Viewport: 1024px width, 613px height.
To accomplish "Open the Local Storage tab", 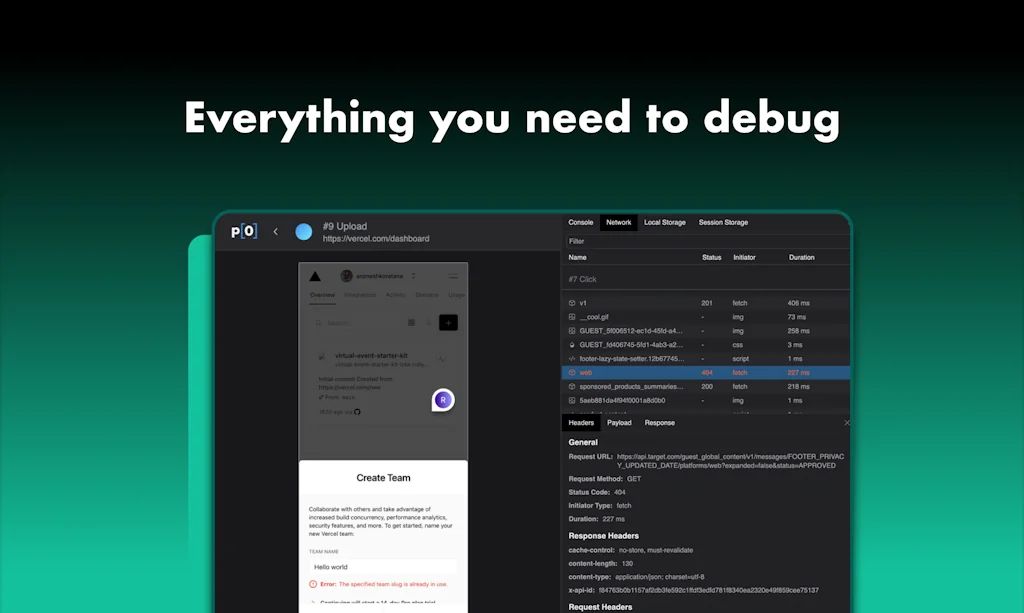I will click(664, 222).
